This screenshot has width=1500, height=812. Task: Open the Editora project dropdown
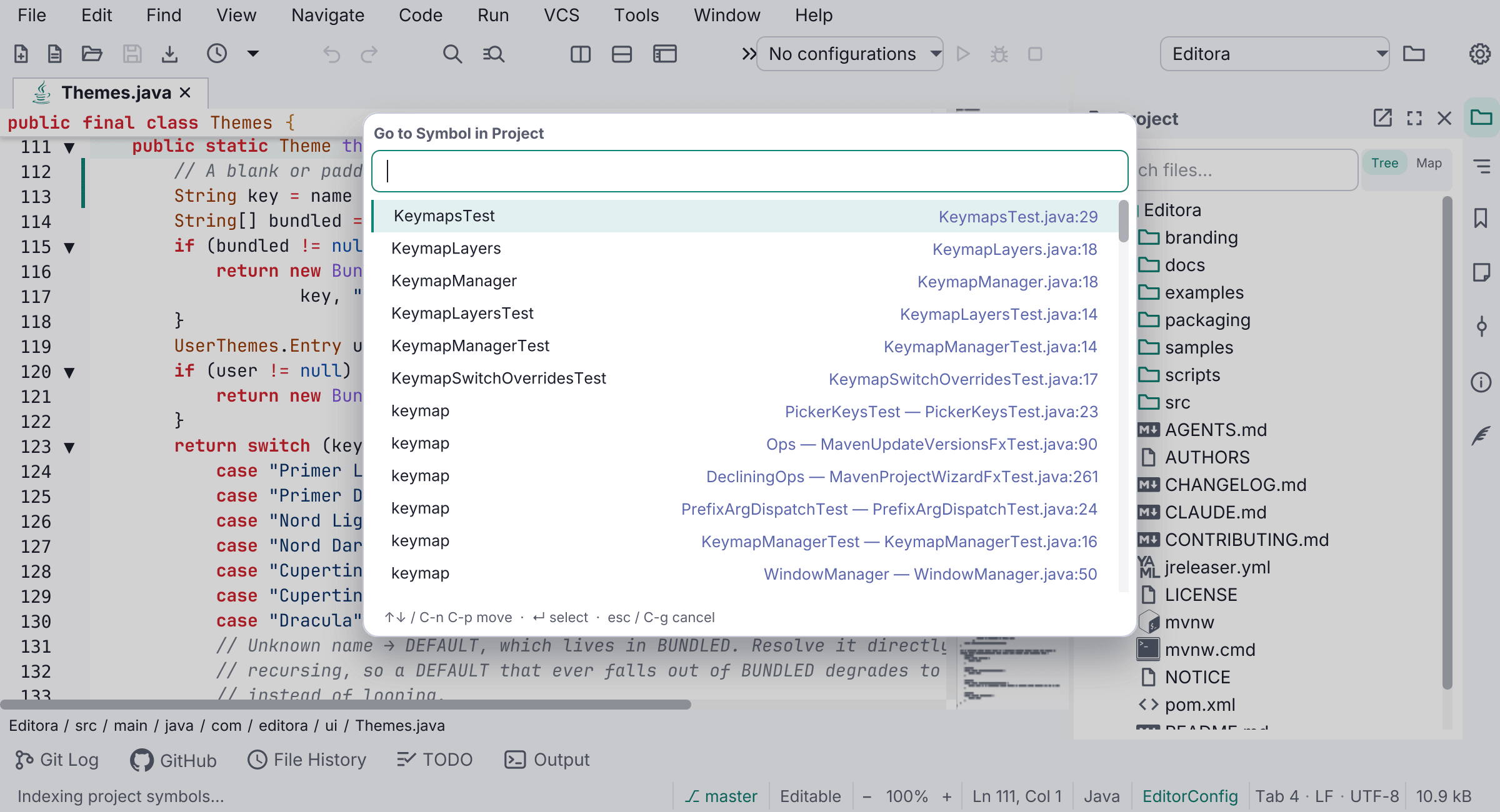(1274, 54)
